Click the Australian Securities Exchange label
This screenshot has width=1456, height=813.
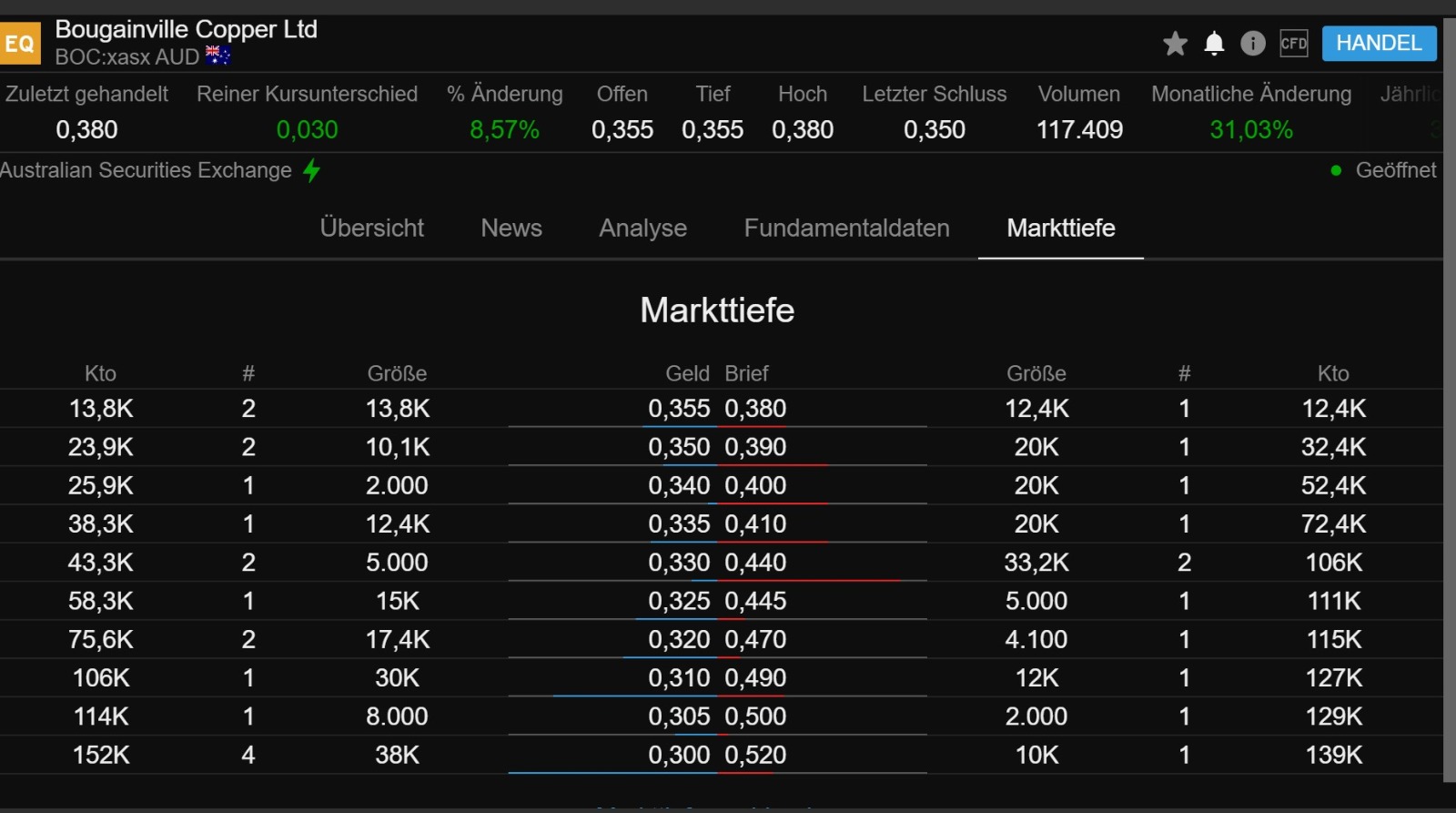click(x=146, y=170)
